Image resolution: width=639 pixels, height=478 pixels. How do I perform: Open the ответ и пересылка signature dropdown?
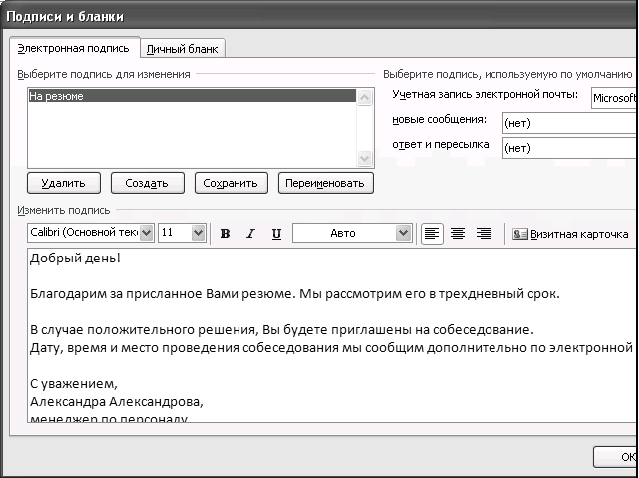[x=568, y=148]
